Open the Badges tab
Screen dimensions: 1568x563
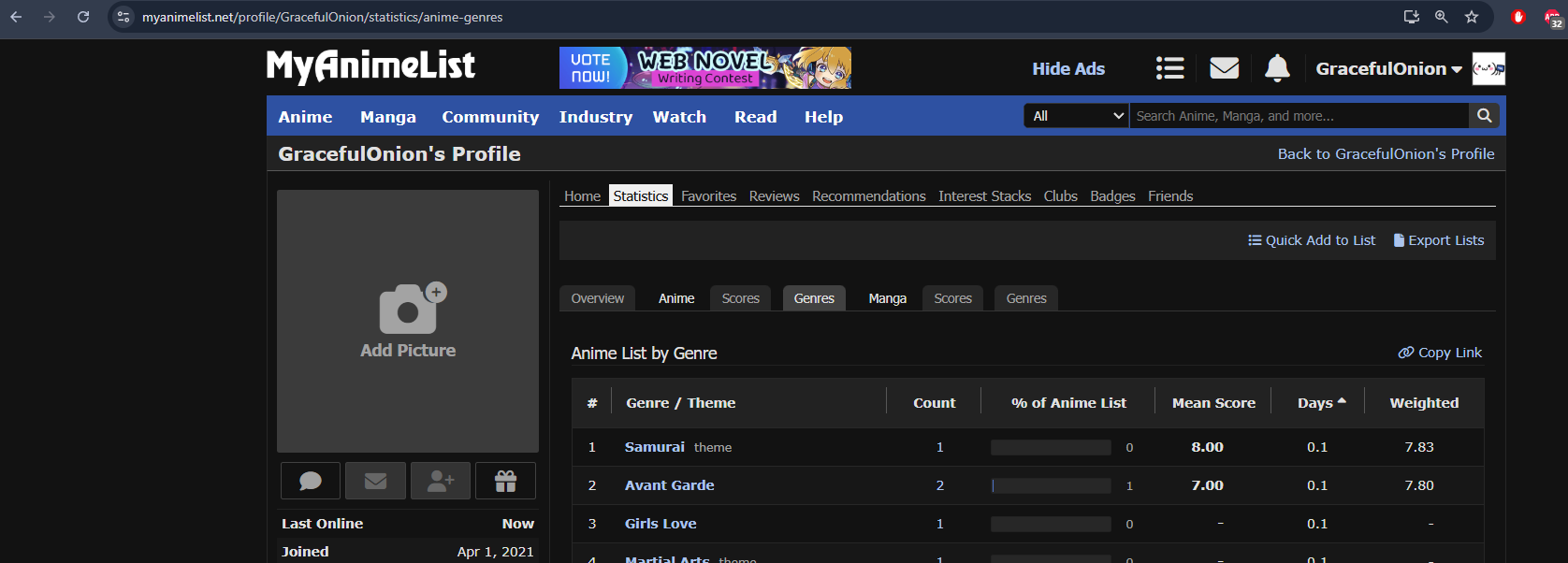point(1112,195)
